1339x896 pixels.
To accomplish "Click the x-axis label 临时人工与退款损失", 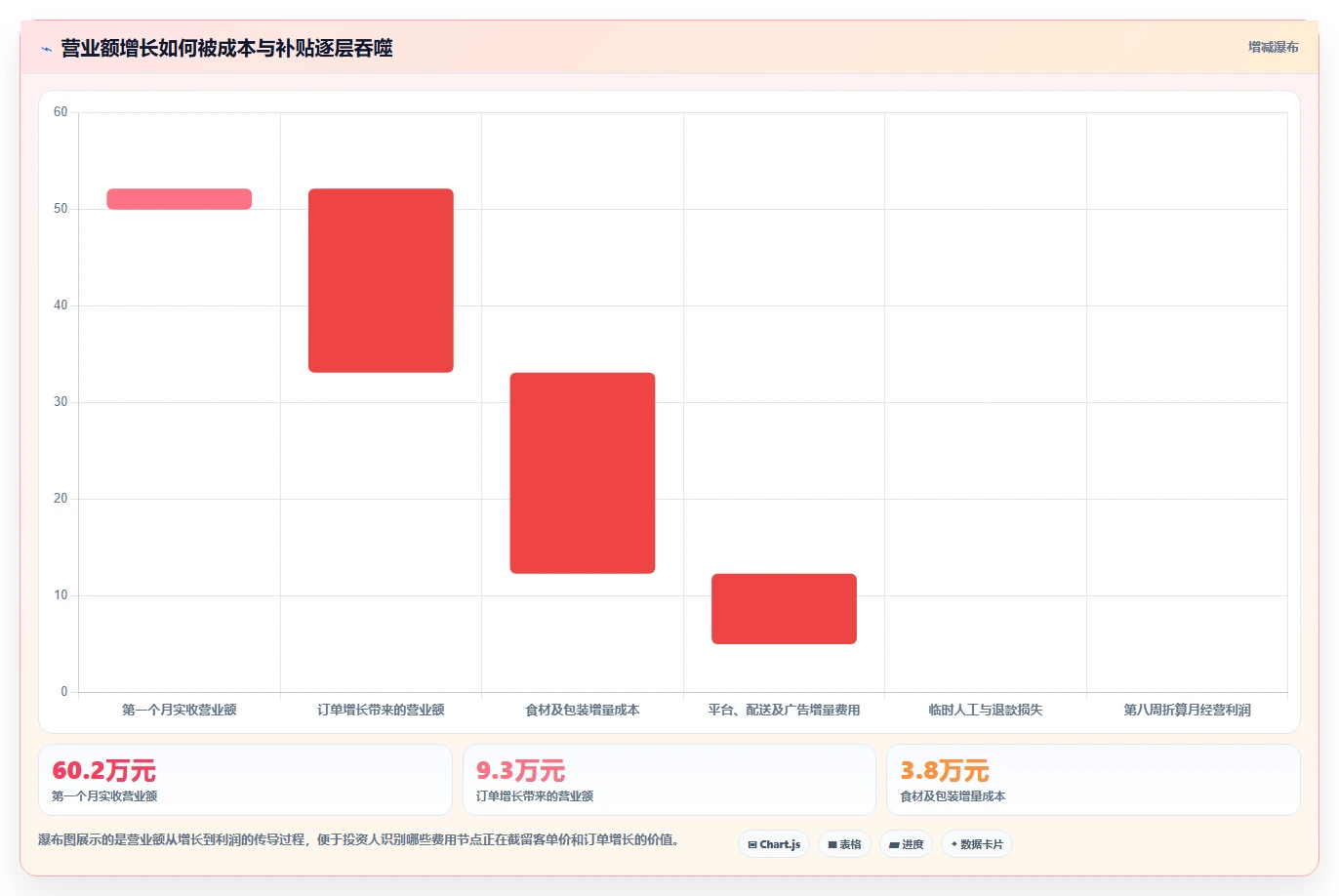I will (x=986, y=710).
